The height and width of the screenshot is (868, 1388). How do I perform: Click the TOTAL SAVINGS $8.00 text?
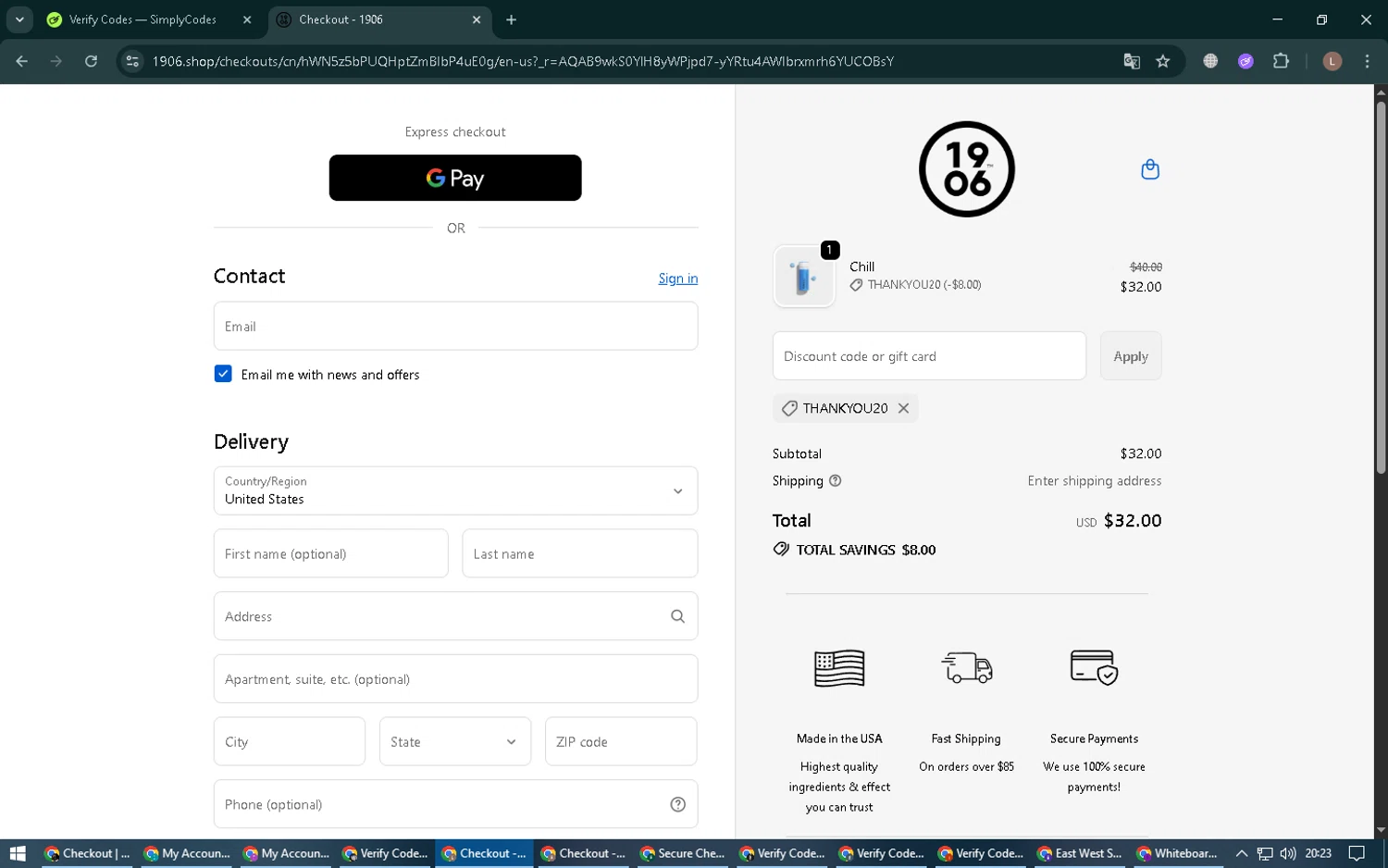tap(866, 550)
